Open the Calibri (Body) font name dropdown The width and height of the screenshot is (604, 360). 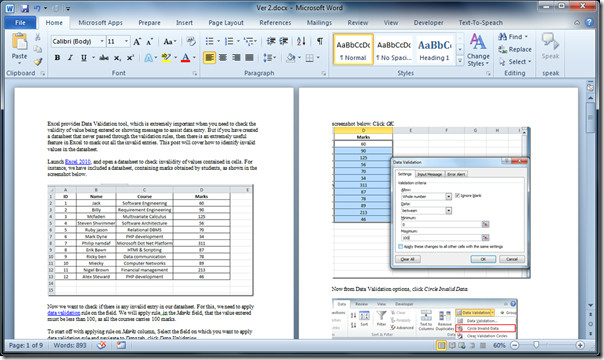pos(102,41)
